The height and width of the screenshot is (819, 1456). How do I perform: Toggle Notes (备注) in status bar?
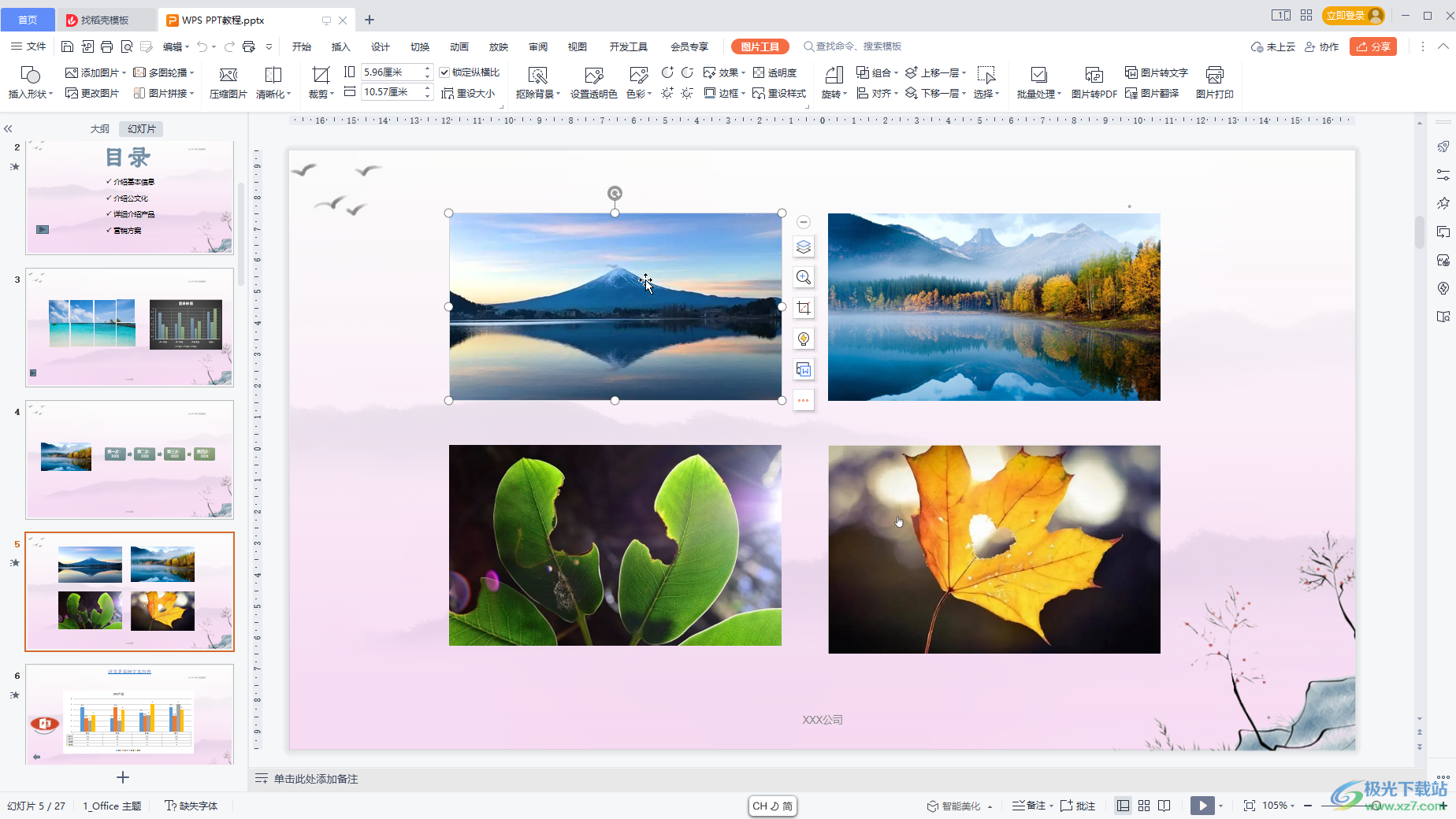coord(1029,806)
